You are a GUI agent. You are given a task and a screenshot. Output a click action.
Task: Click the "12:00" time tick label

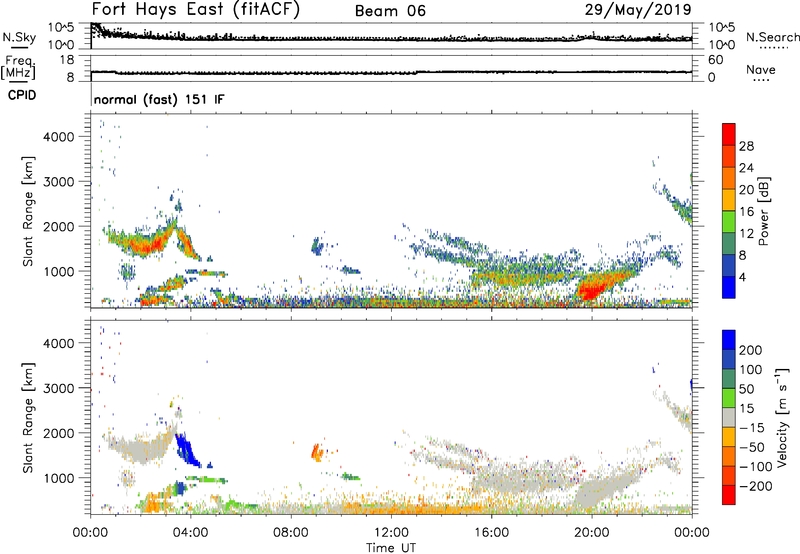[391, 533]
